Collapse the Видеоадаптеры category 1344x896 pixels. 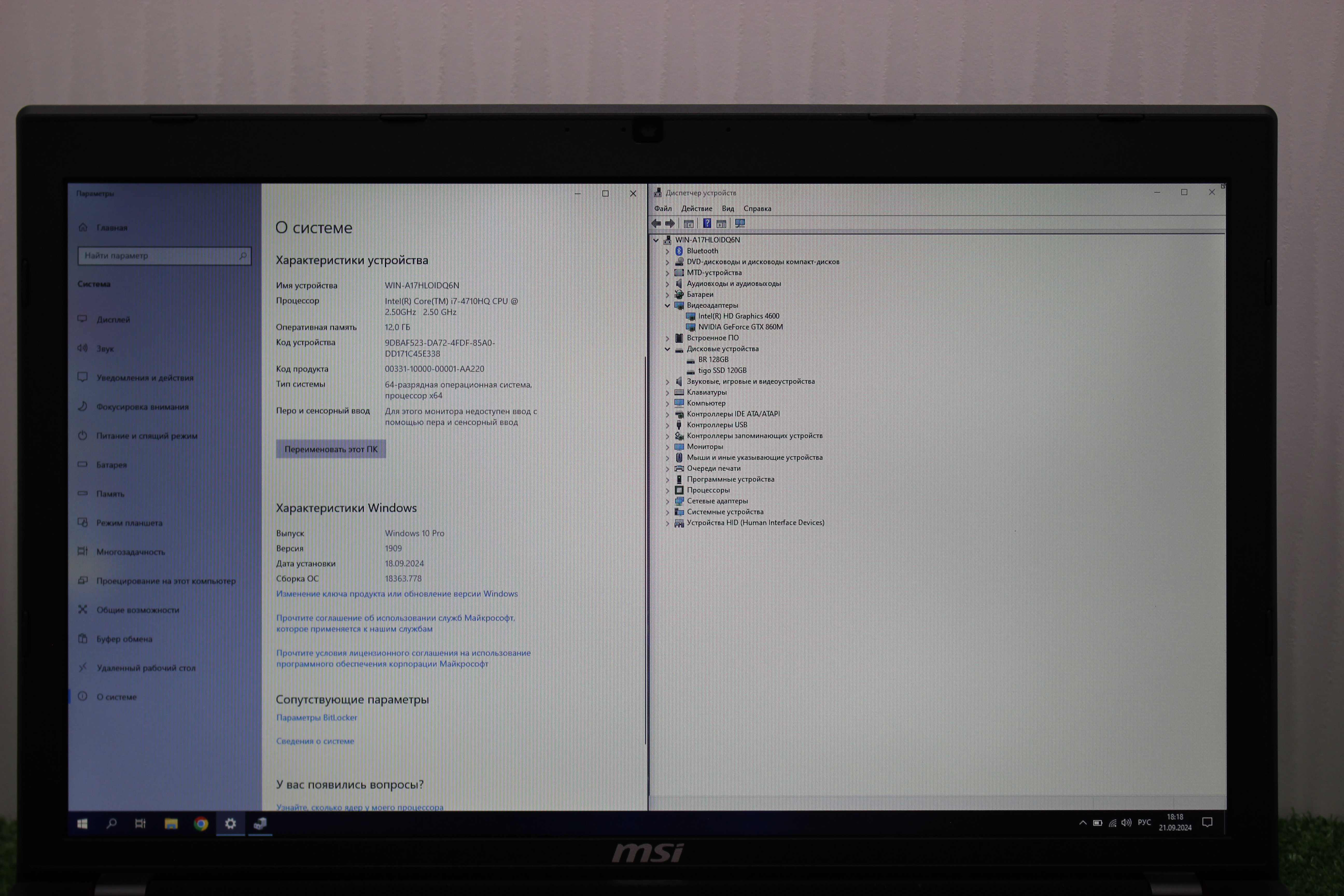click(x=667, y=305)
